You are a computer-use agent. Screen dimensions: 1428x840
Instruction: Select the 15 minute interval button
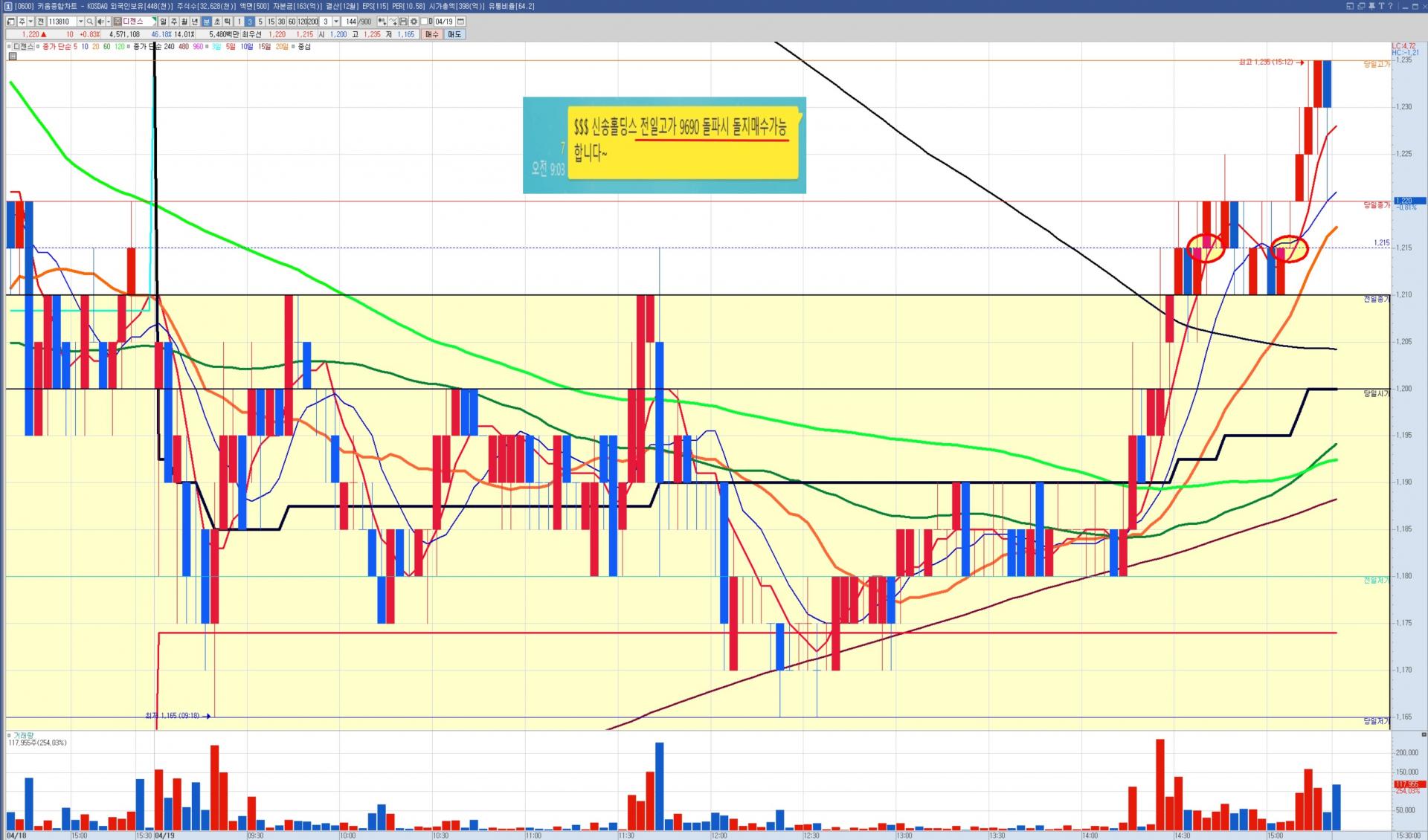[x=271, y=22]
